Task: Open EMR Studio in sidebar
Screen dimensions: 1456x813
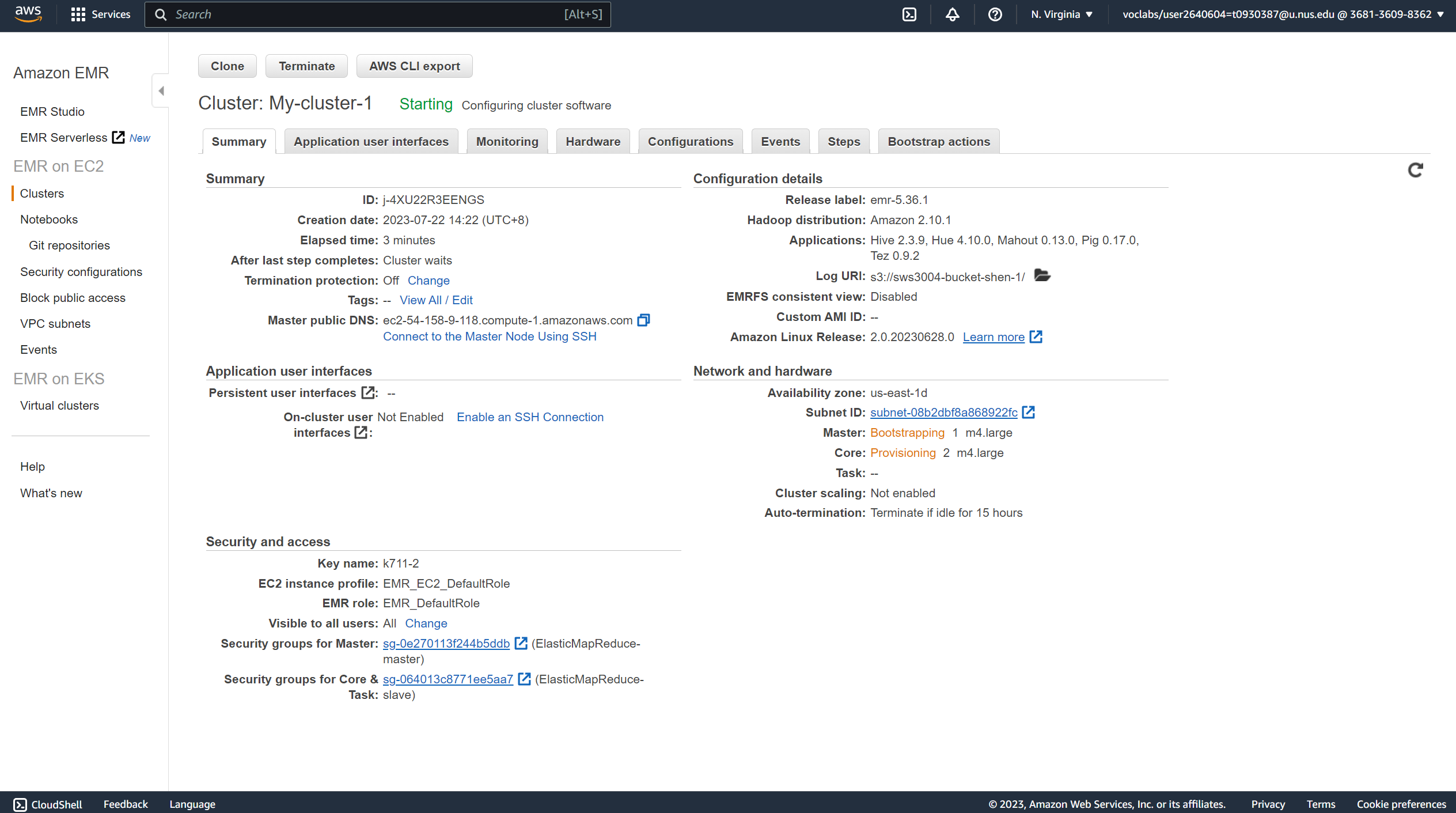Action: [52, 112]
